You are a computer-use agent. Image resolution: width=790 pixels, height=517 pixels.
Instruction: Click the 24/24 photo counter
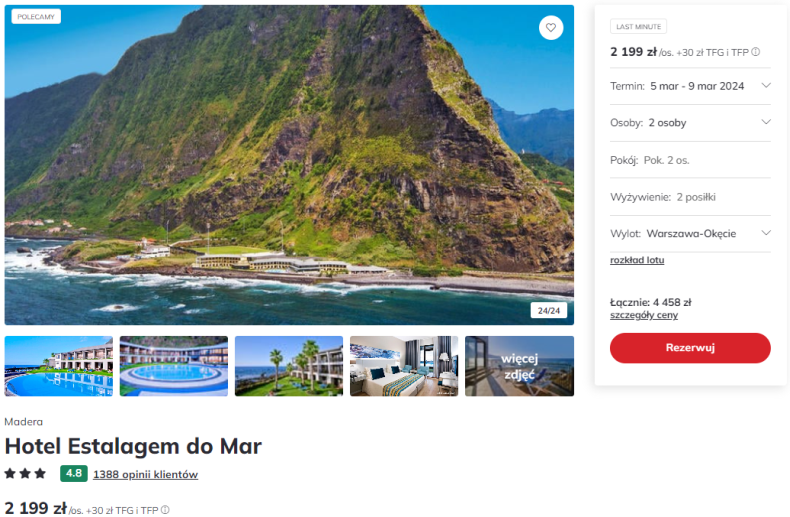(x=549, y=310)
